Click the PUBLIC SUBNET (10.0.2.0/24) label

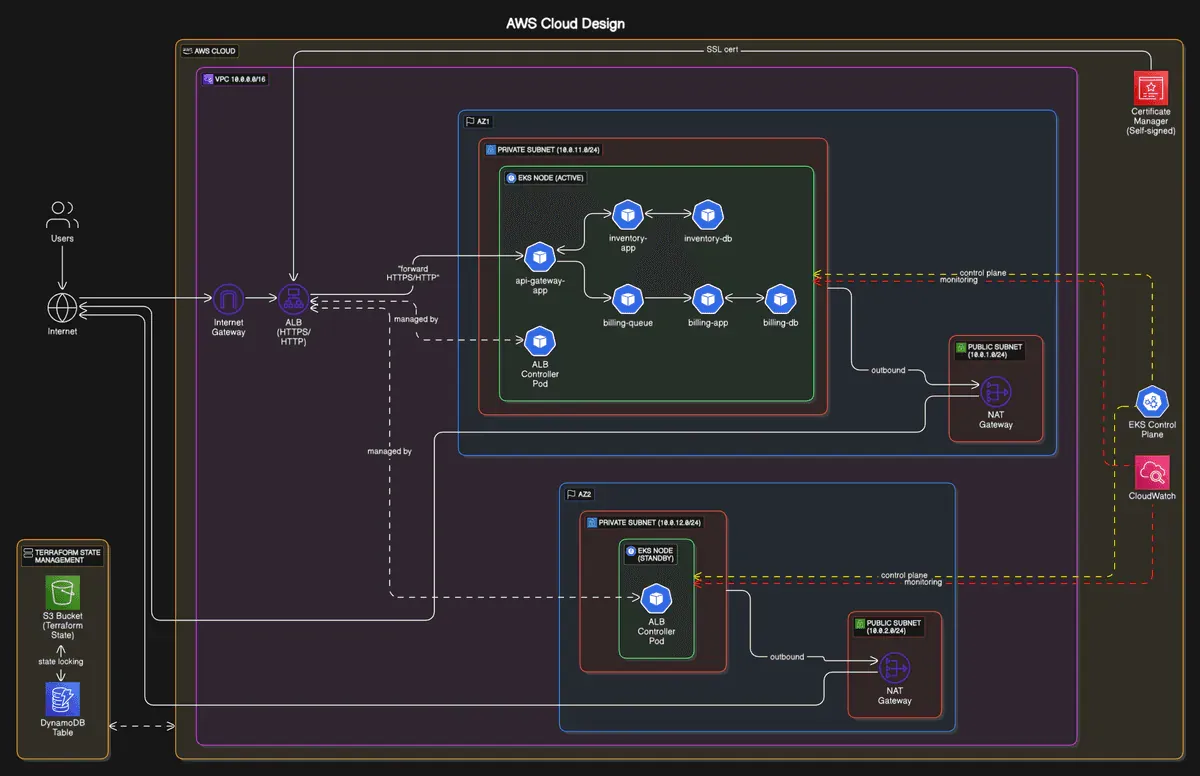click(887, 626)
